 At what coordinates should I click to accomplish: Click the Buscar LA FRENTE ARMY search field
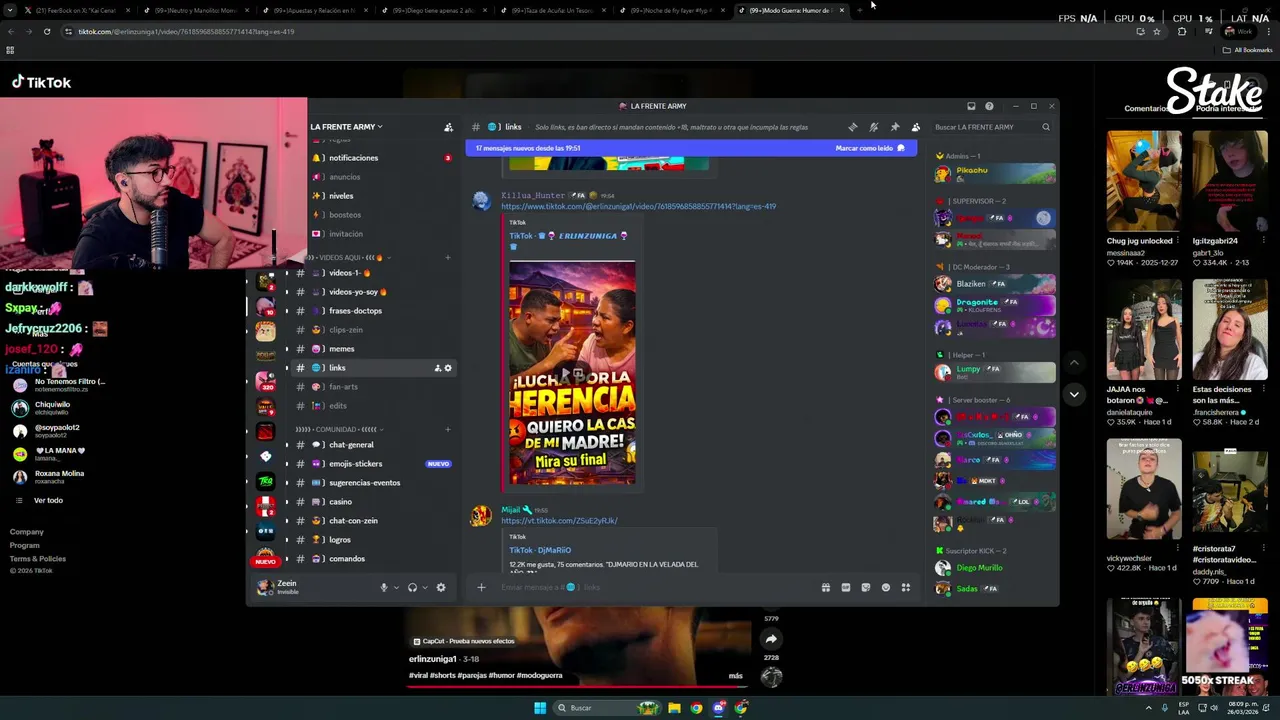[991, 127]
